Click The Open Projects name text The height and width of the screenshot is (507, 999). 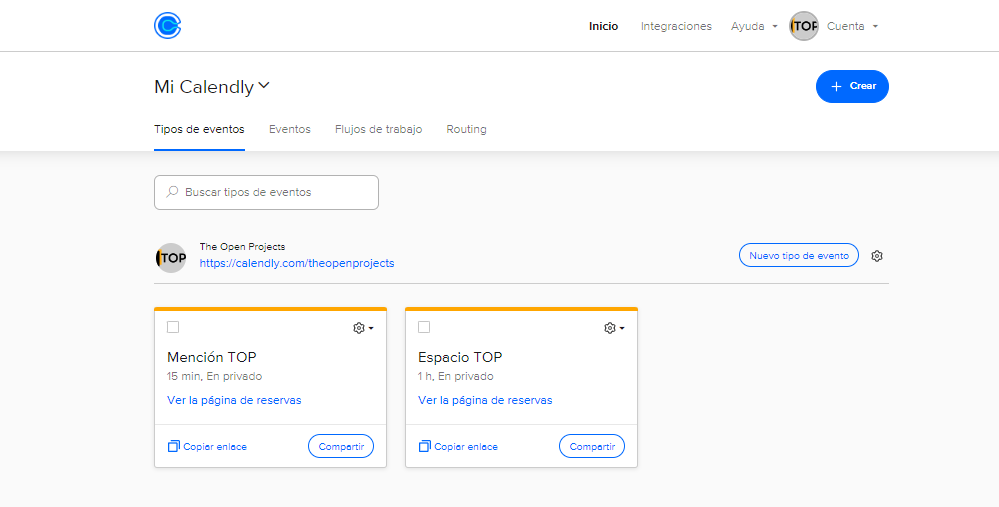click(242, 246)
